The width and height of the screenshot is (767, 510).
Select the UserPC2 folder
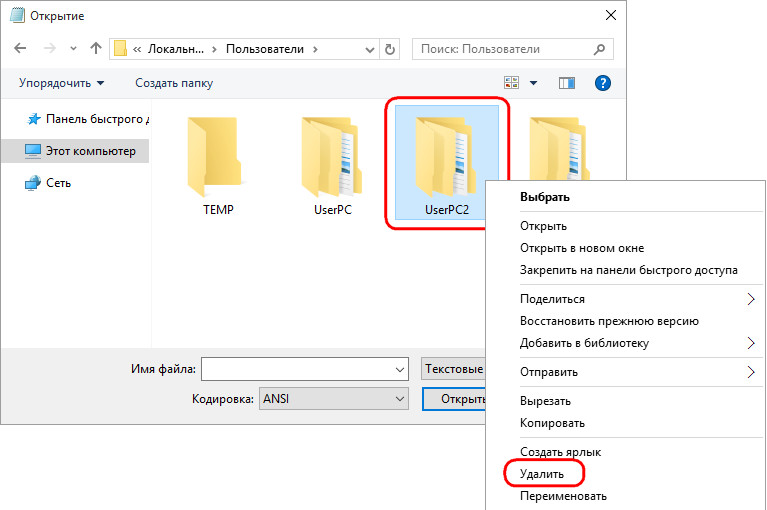point(447,160)
